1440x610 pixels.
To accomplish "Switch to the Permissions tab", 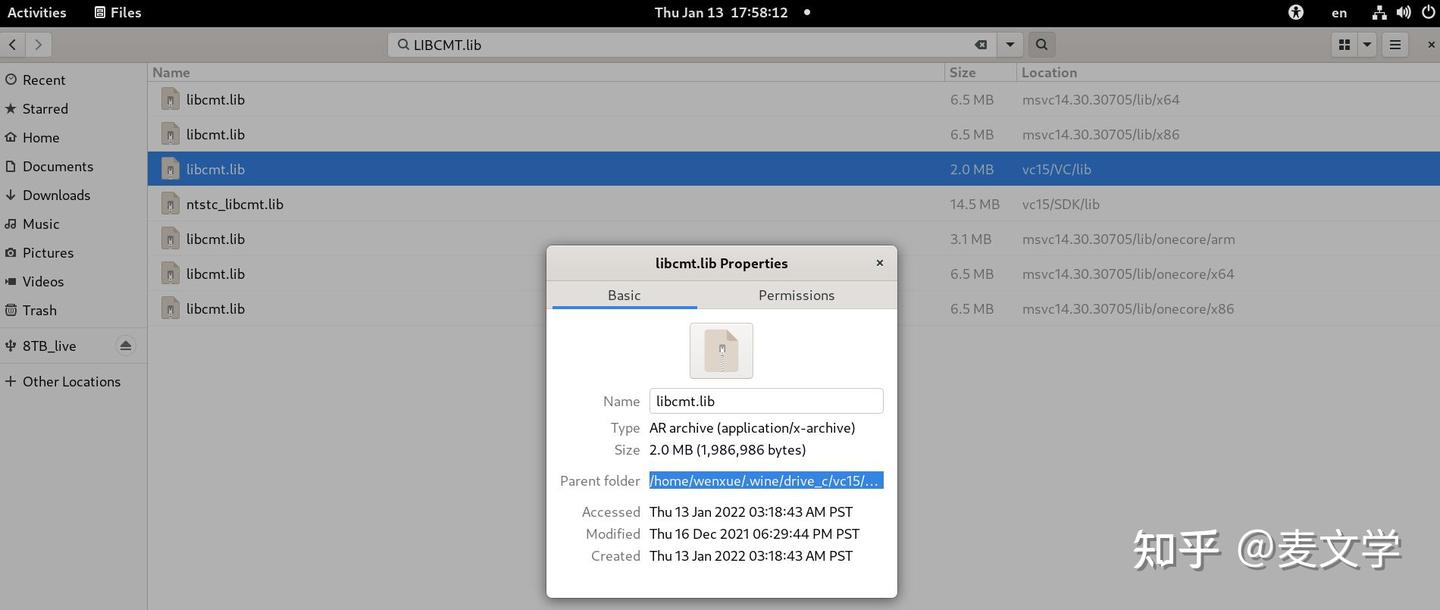I will point(795,295).
